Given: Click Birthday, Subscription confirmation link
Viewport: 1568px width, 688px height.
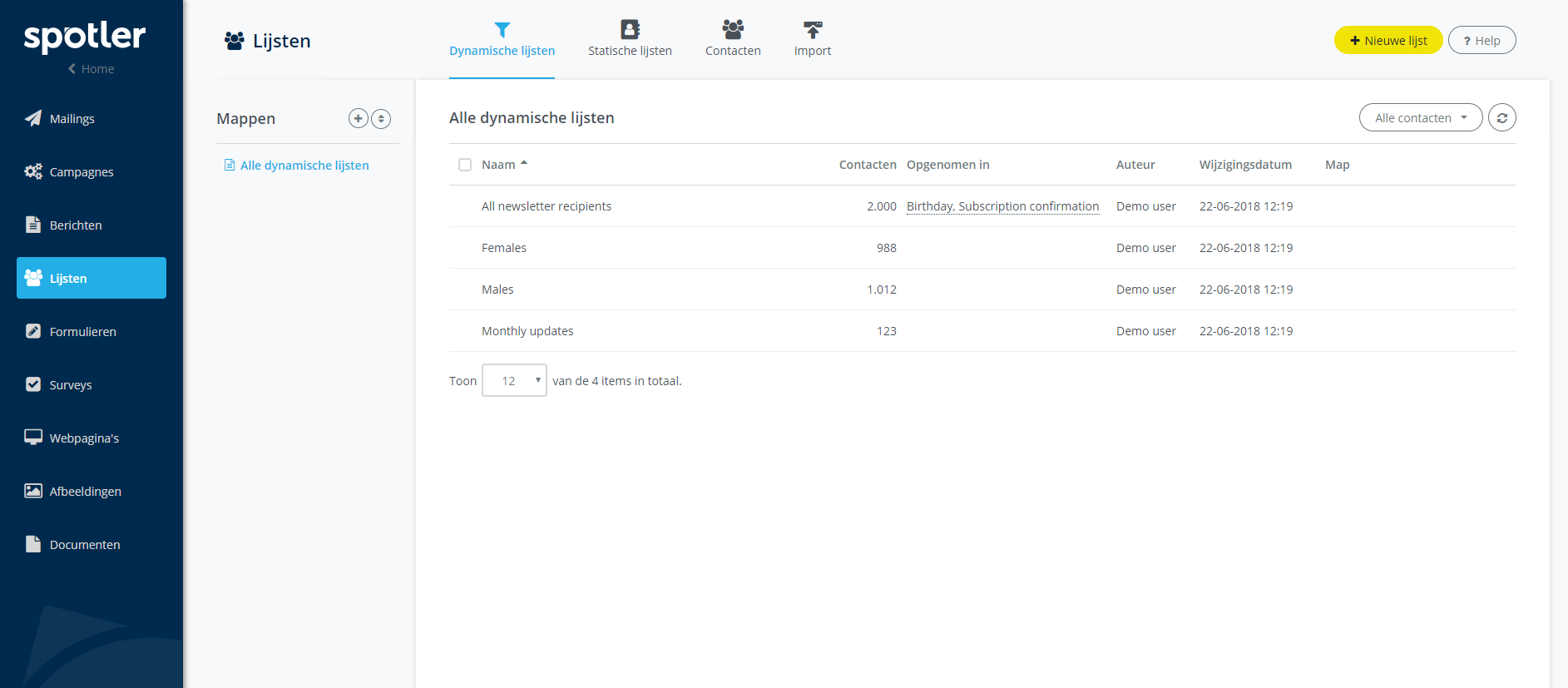Looking at the screenshot, I should click(x=1002, y=206).
